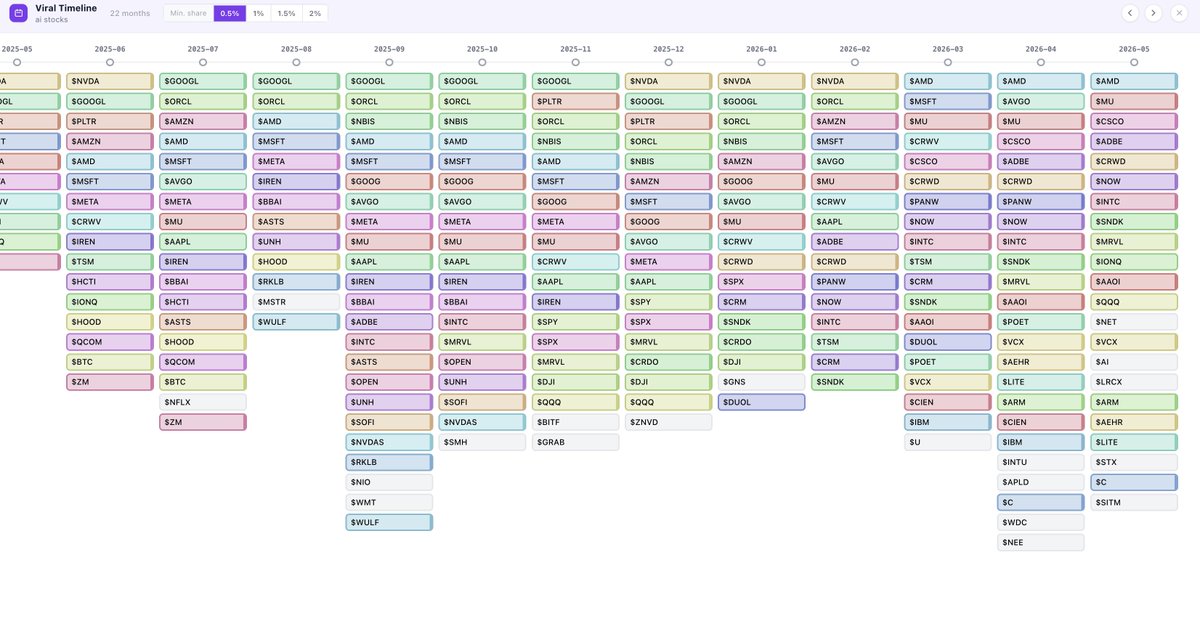
Task: Click the 2025-12 timeline marker
Action: pos(668,62)
